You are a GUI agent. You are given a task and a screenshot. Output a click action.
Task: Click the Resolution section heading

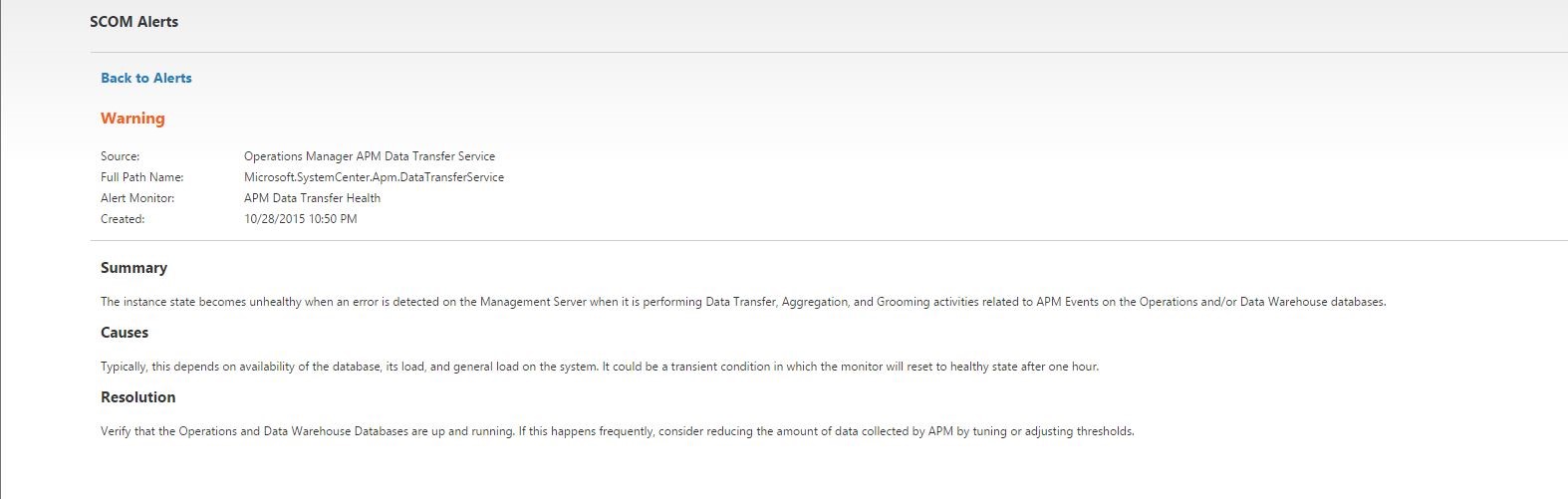[137, 397]
